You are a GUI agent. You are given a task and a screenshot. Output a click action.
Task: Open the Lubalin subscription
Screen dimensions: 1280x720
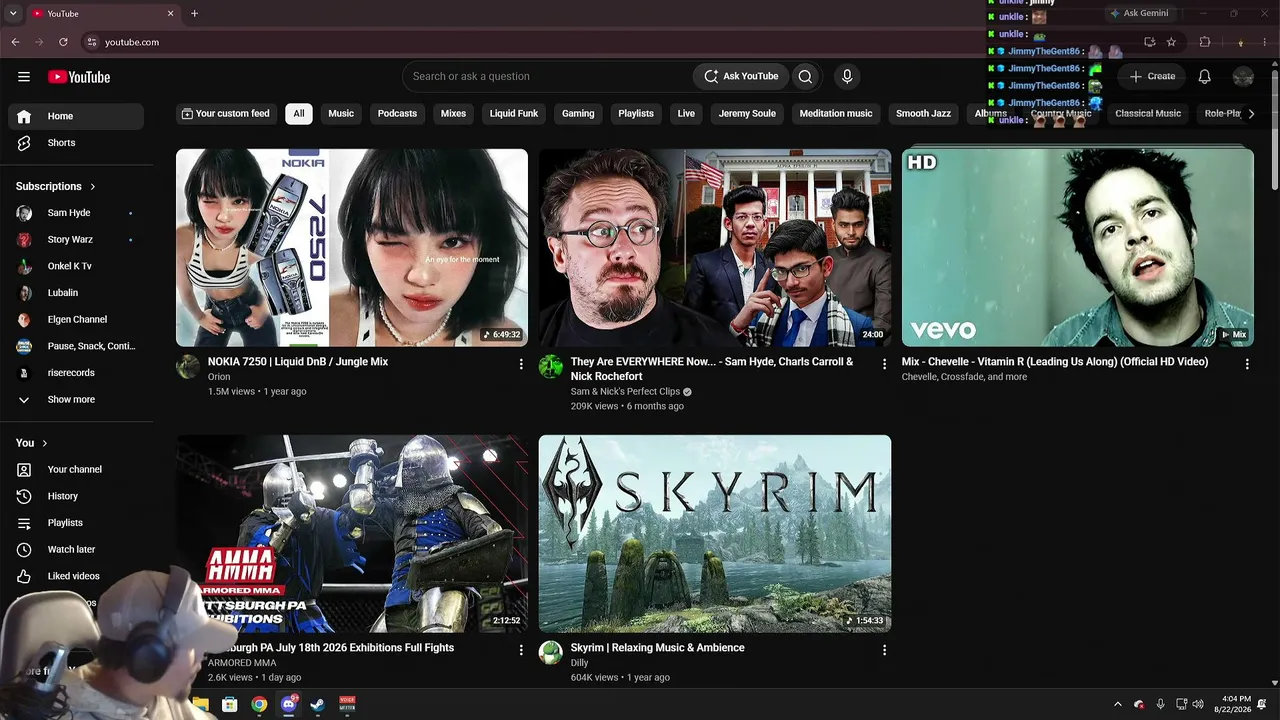coord(76,293)
